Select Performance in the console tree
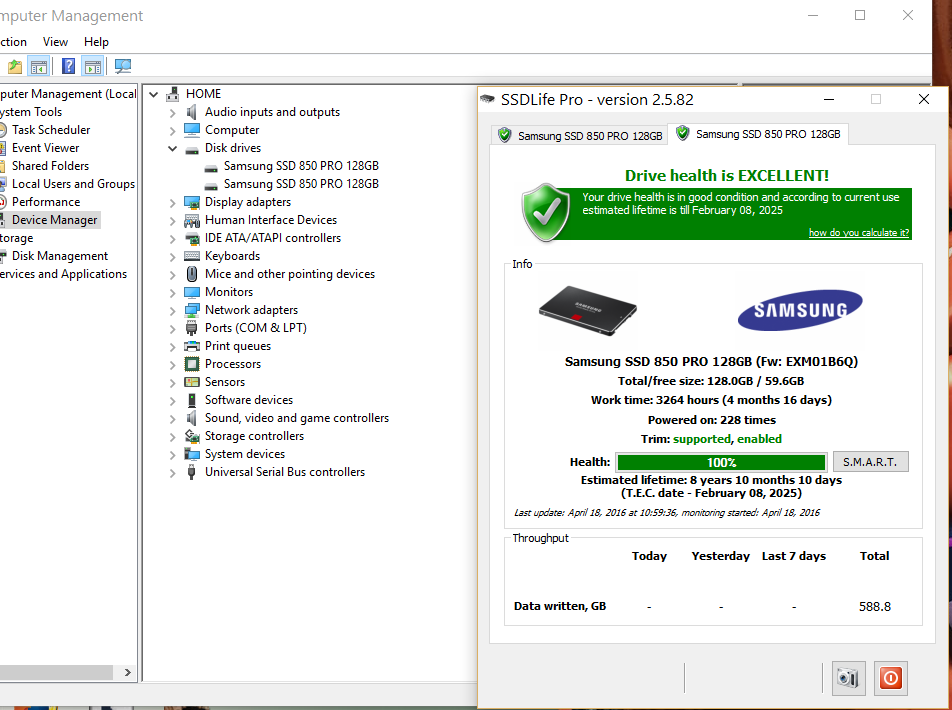This screenshot has height=710, width=952. point(46,202)
